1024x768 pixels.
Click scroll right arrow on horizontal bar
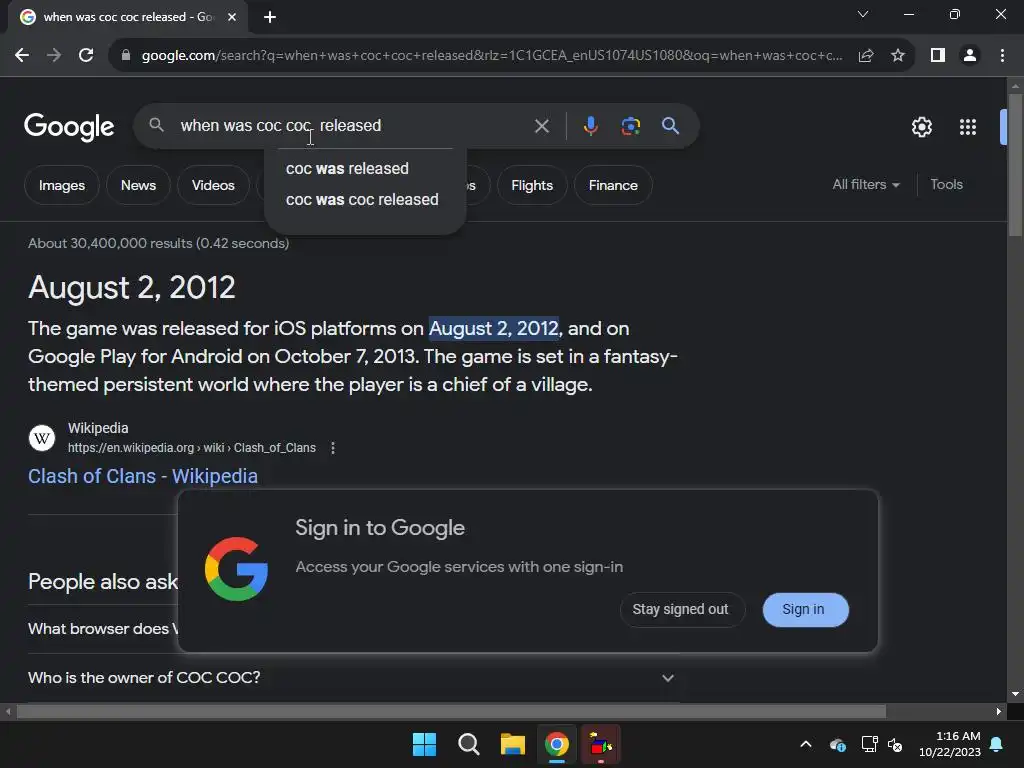coord(999,711)
